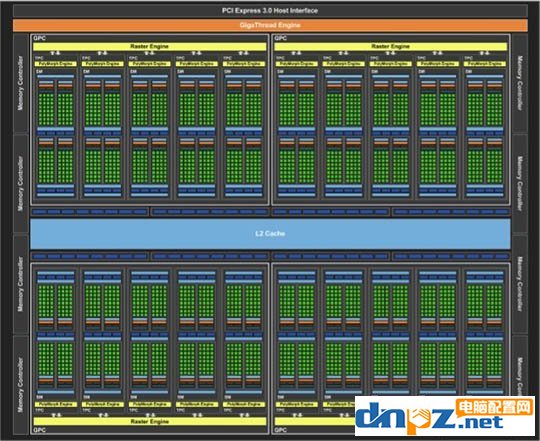Viewport: 540px width, 441px height.
Task: Select the second right Memory Controller from top
Action: (x=520, y=183)
